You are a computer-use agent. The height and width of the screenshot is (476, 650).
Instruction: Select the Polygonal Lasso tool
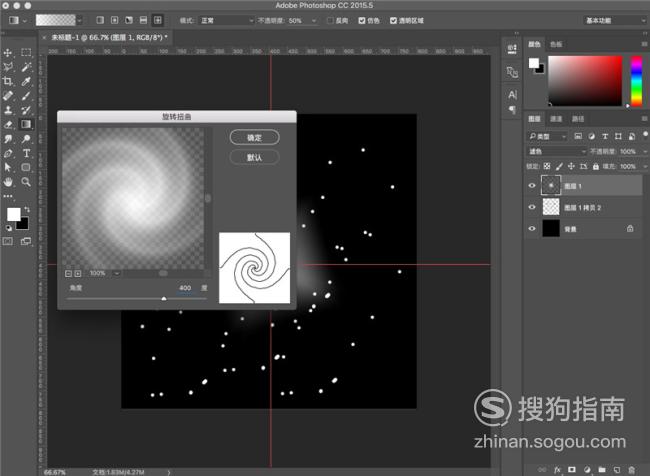click(x=8, y=67)
